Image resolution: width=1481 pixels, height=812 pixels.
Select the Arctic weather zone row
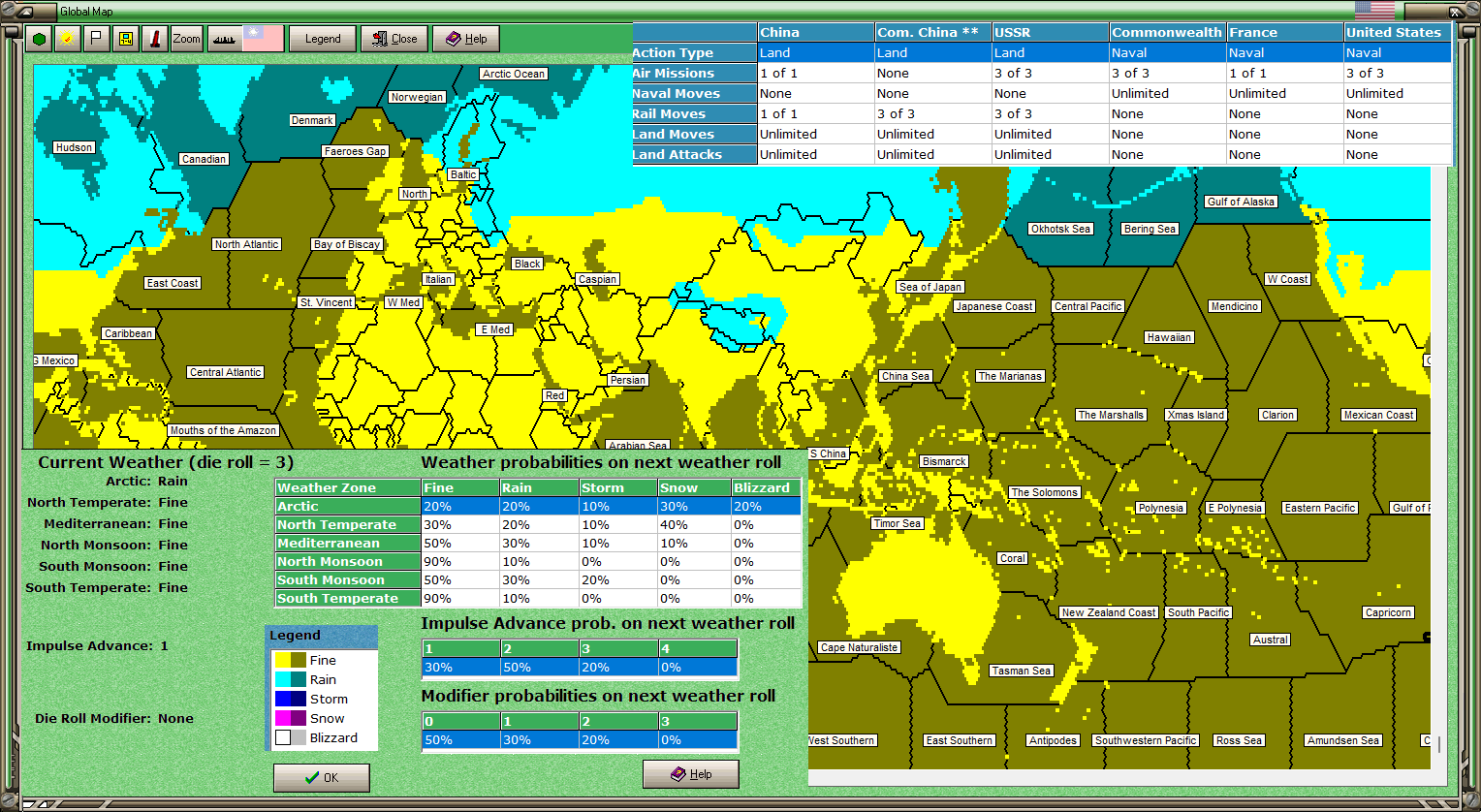pyautogui.click(x=538, y=506)
